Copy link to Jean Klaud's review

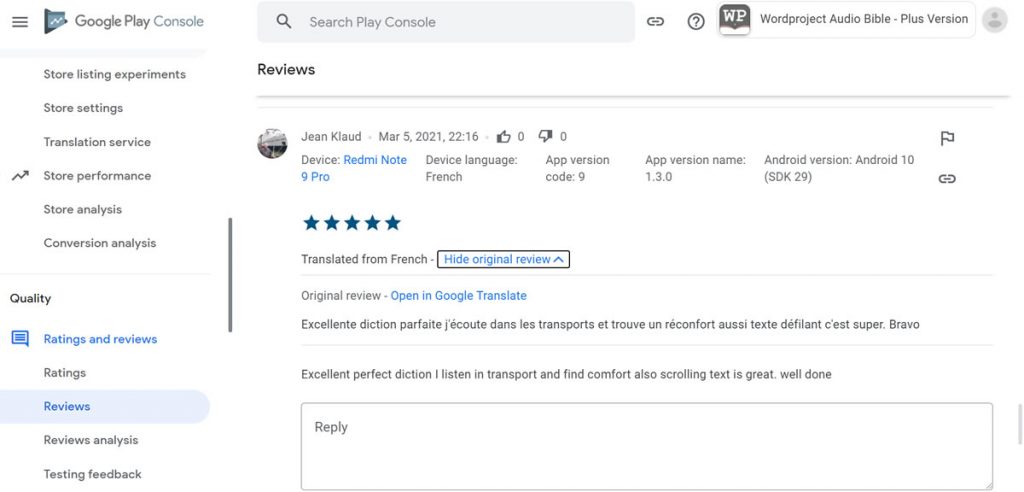coord(947,179)
